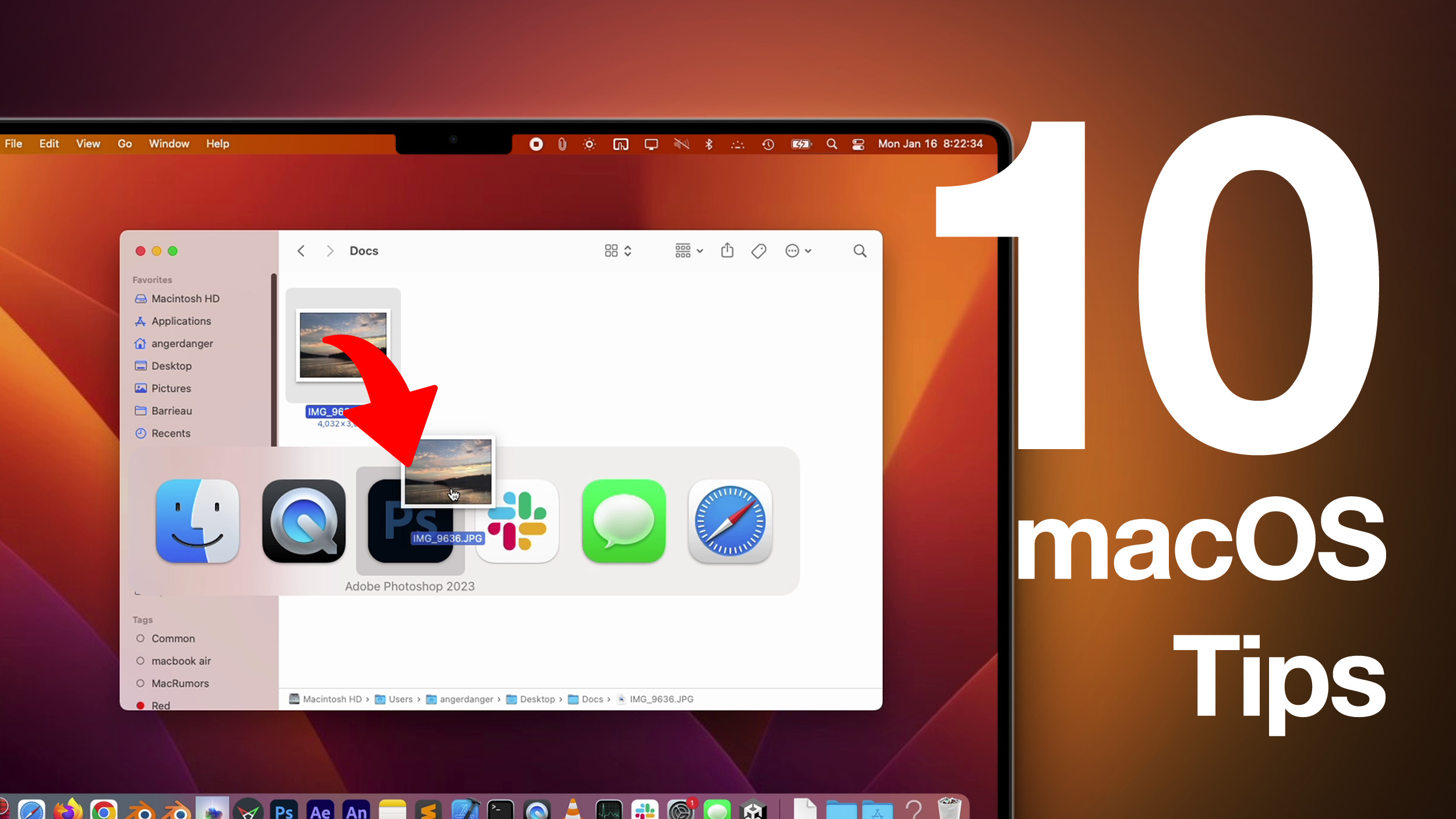
Task: Select the macbook air tag radio button
Action: click(x=139, y=661)
